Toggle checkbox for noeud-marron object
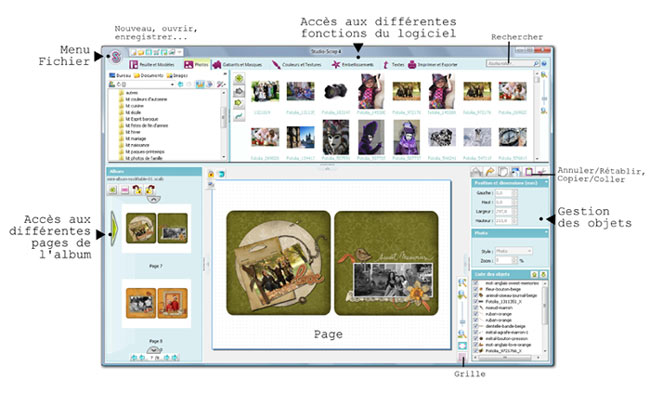 (475, 308)
